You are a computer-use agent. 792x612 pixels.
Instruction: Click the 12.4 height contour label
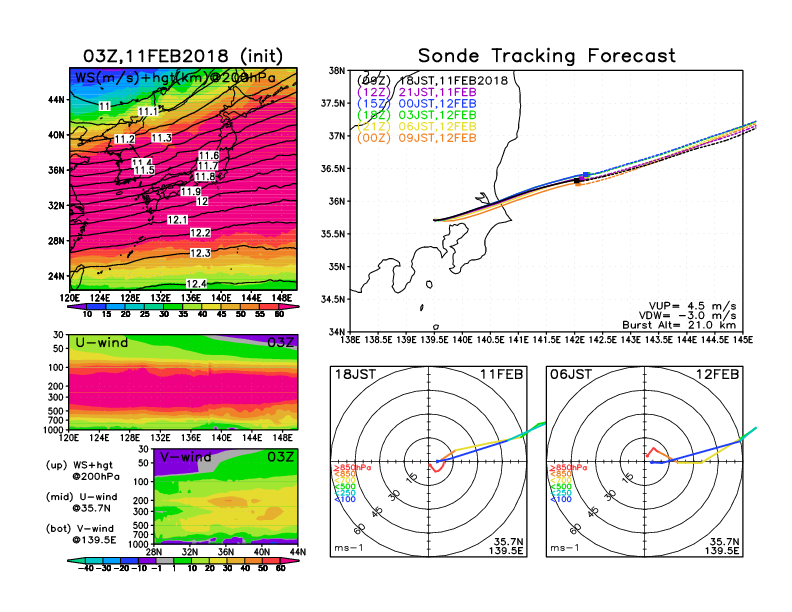click(x=196, y=284)
